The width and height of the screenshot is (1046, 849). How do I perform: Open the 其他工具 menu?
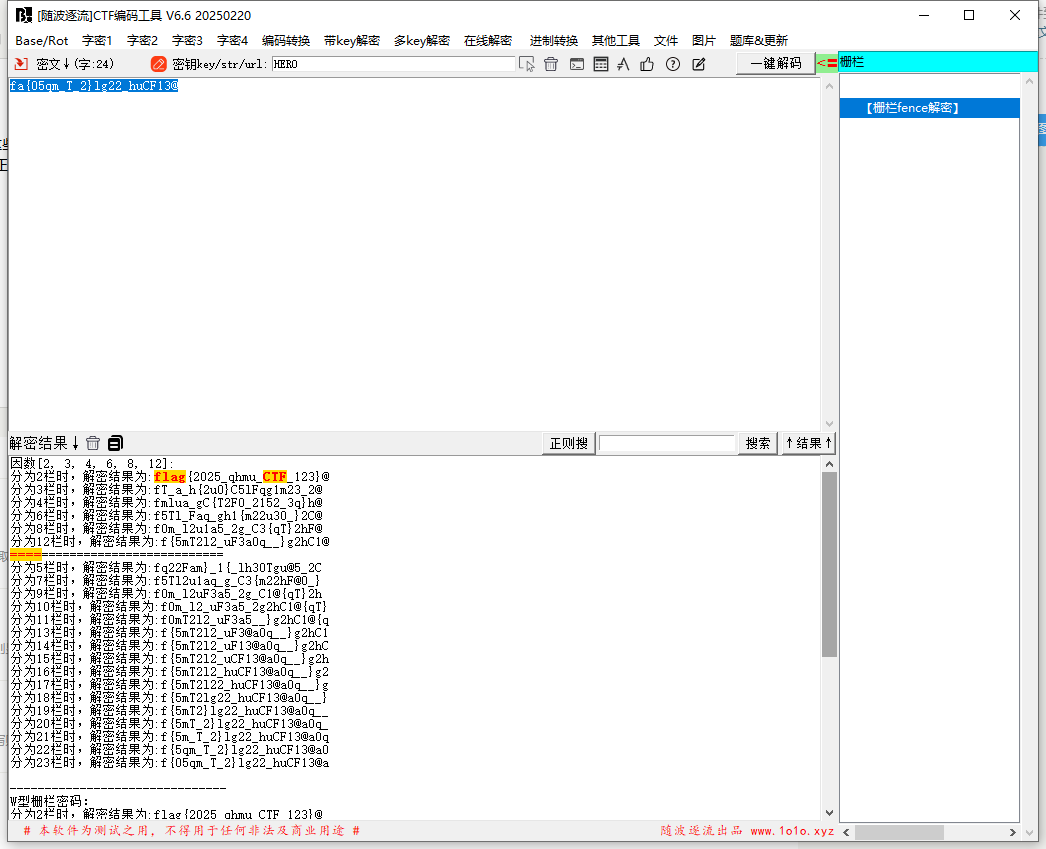pyautogui.click(x=615, y=41)
